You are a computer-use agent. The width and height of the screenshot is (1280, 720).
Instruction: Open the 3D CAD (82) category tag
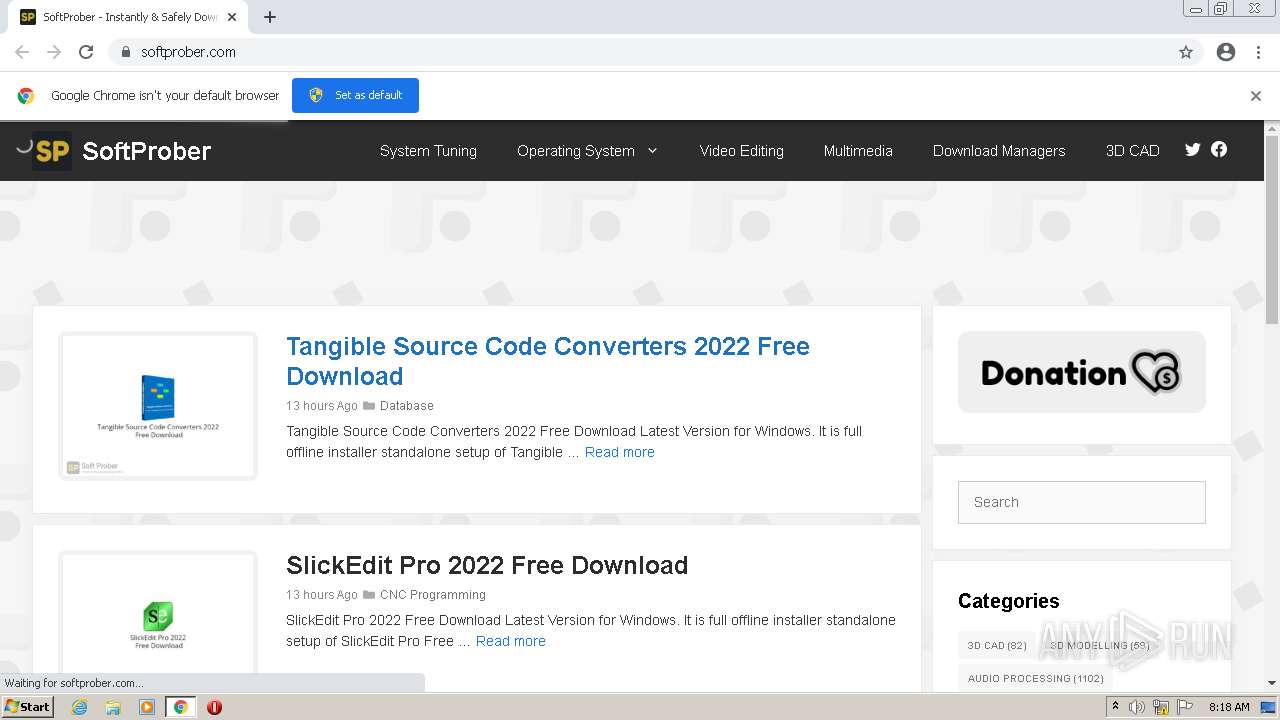997,645
